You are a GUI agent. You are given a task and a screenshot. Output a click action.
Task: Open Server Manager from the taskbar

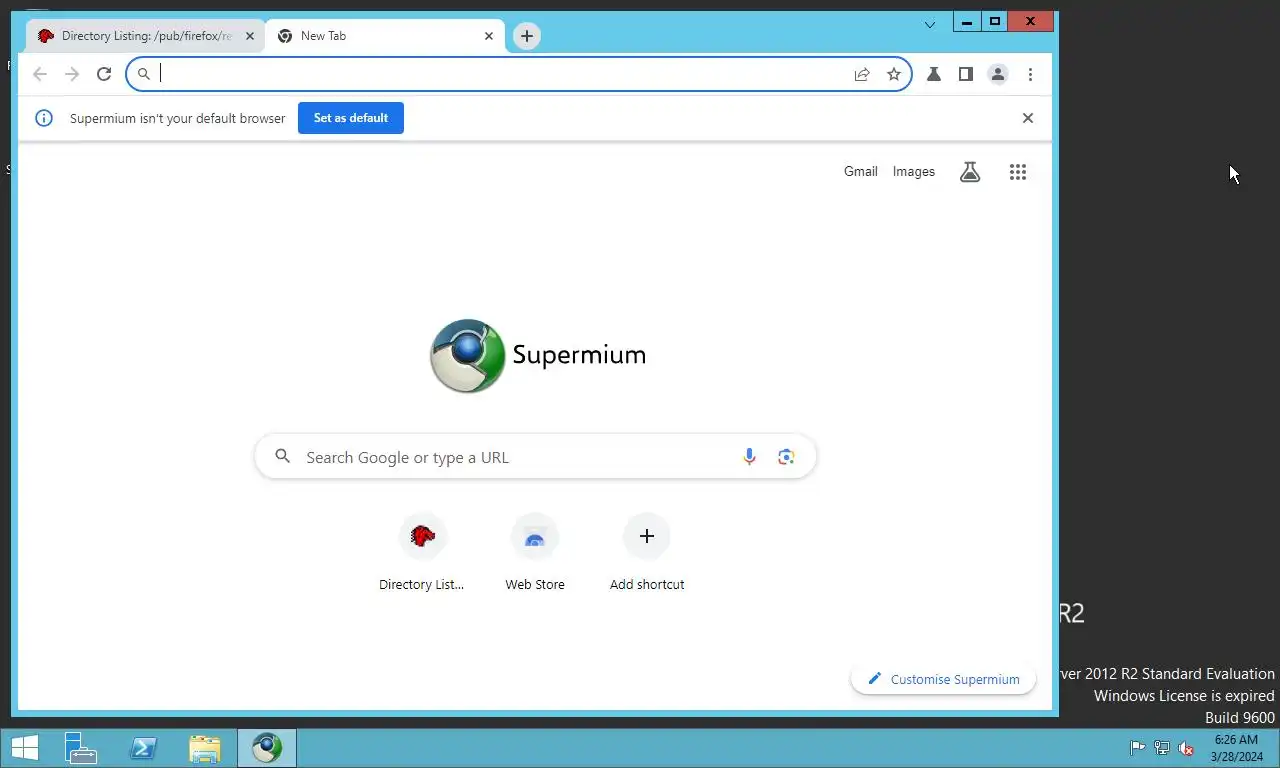coord(80,748)
